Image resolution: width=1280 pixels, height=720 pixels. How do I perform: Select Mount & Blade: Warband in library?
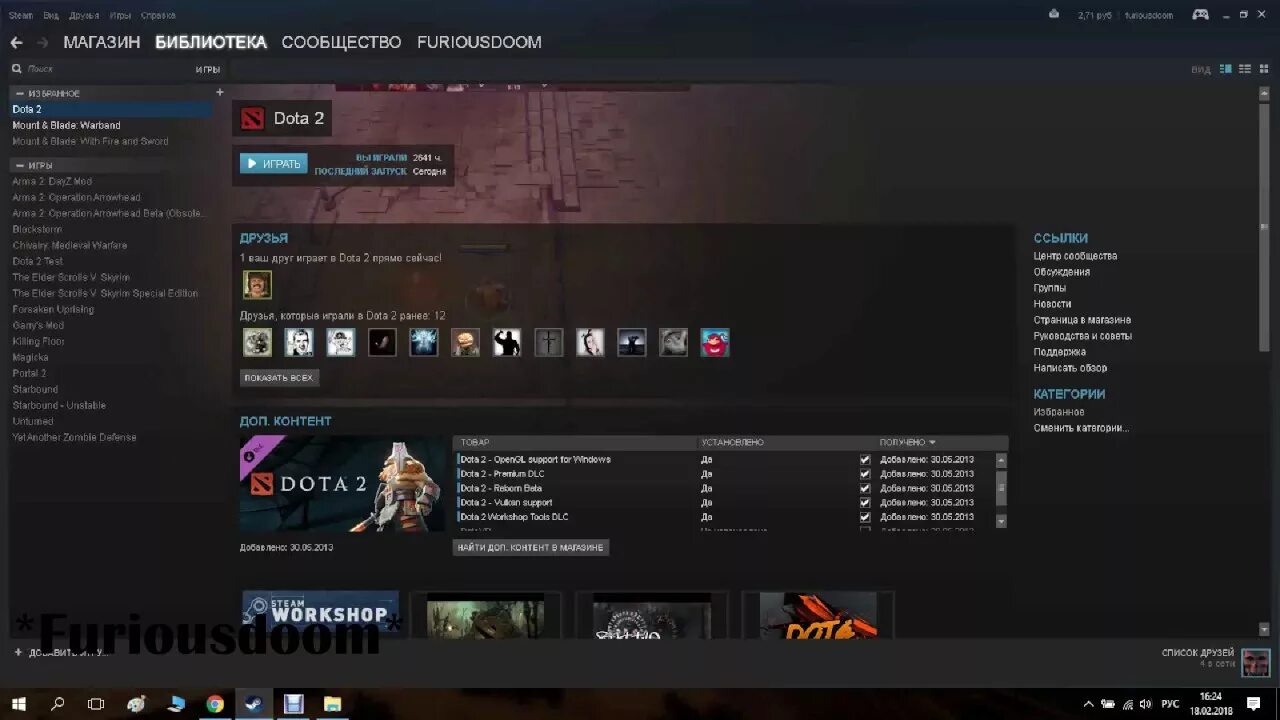(66, 125)
